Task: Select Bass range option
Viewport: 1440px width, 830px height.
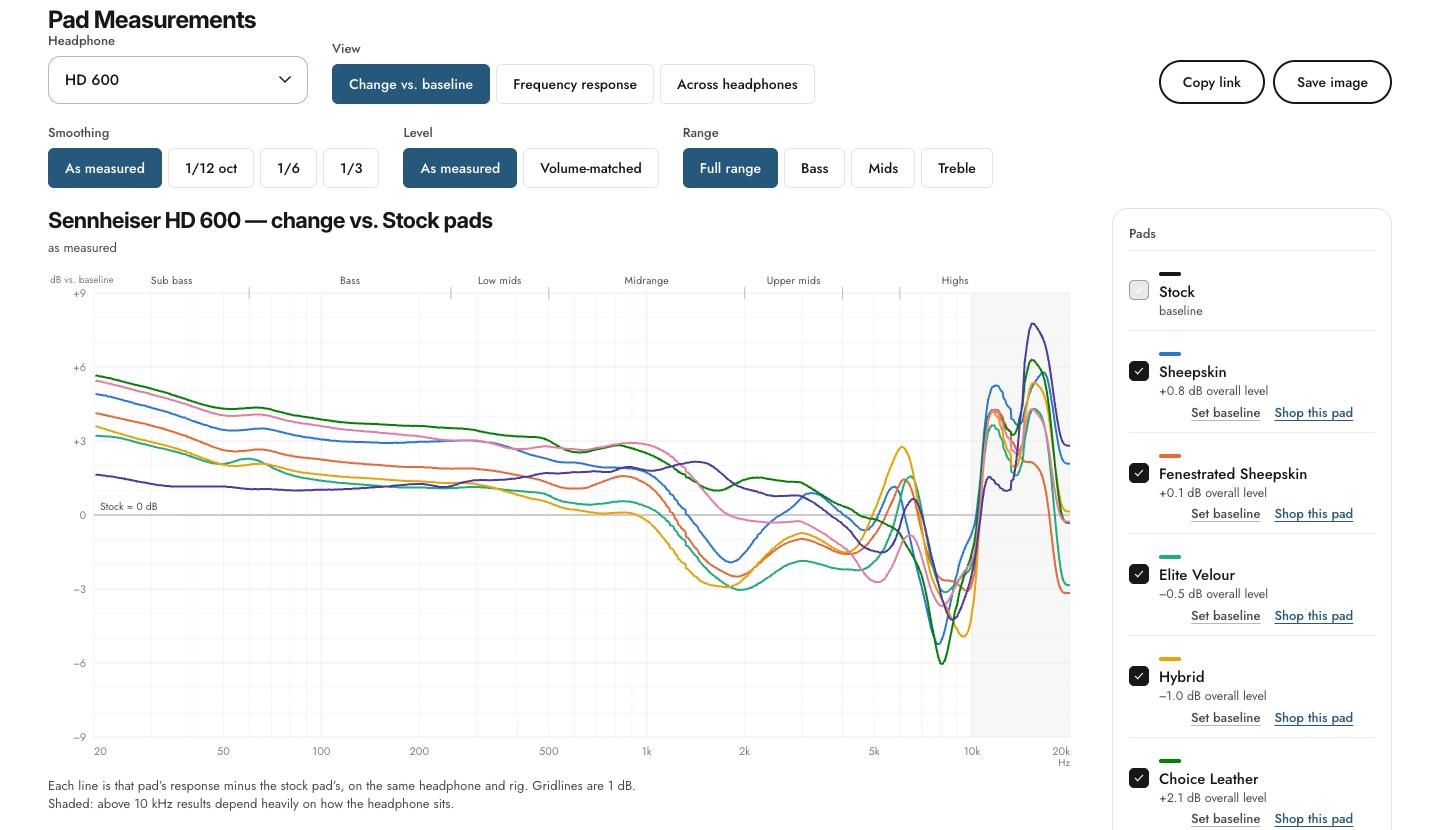Action: (x=814, y=168)
